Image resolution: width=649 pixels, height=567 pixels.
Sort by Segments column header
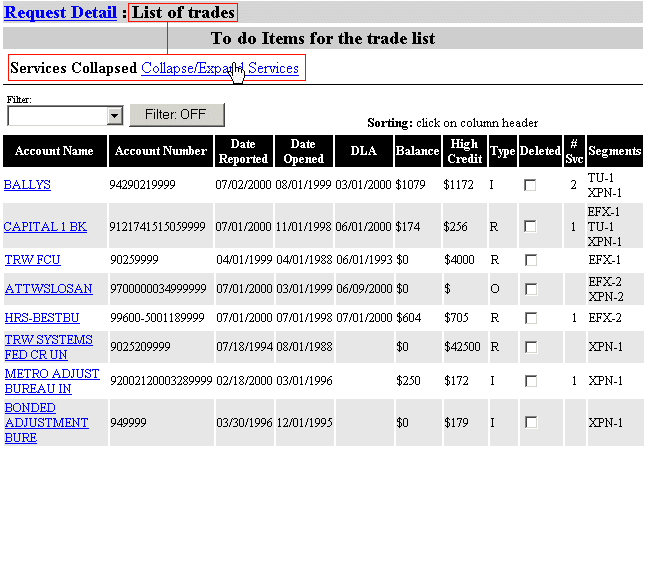(615, 151)
